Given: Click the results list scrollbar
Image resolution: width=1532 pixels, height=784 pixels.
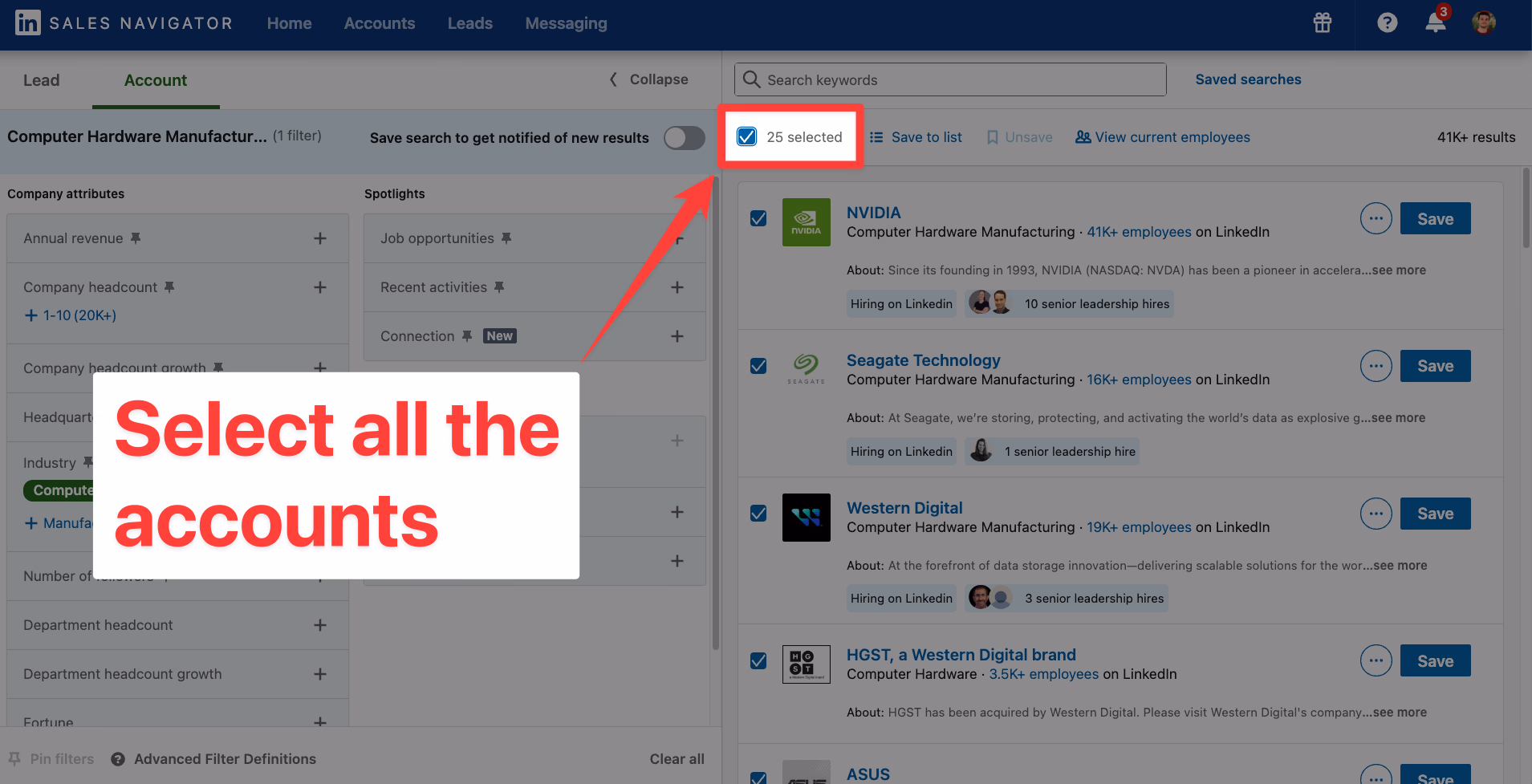Looking at the screenshot, I should point(1526,208).
